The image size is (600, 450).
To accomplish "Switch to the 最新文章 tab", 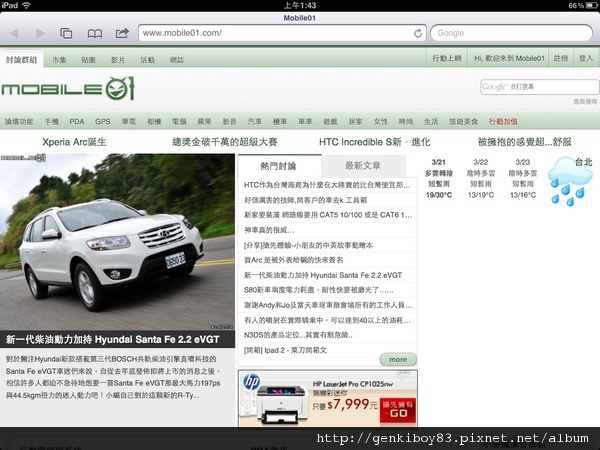I will [363, 166].
